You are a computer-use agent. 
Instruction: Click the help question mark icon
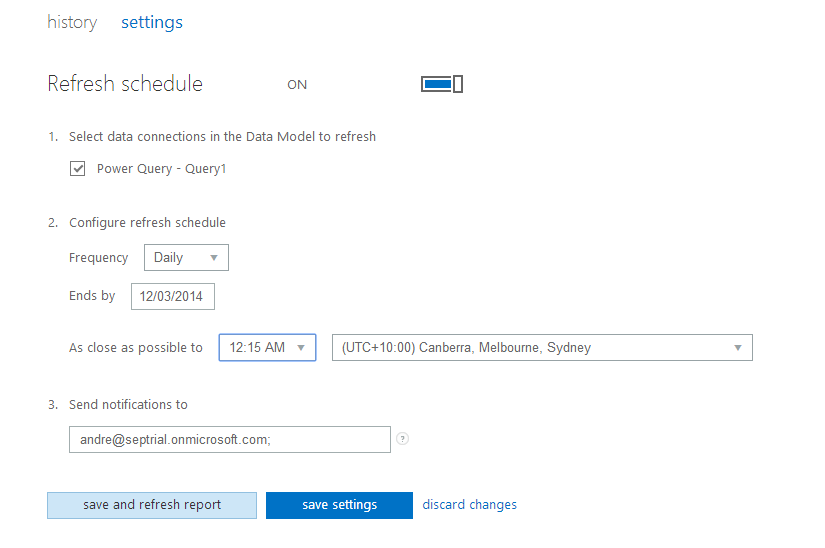click(402, 439)
